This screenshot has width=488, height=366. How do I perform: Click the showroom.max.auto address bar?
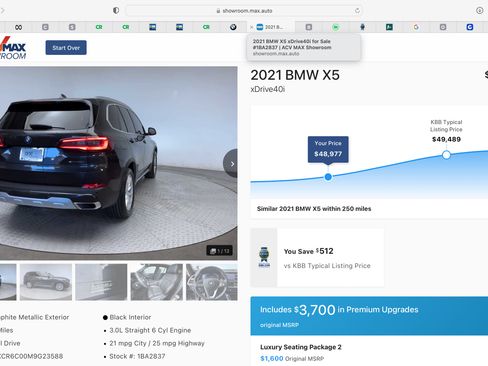tap(244, 11)
